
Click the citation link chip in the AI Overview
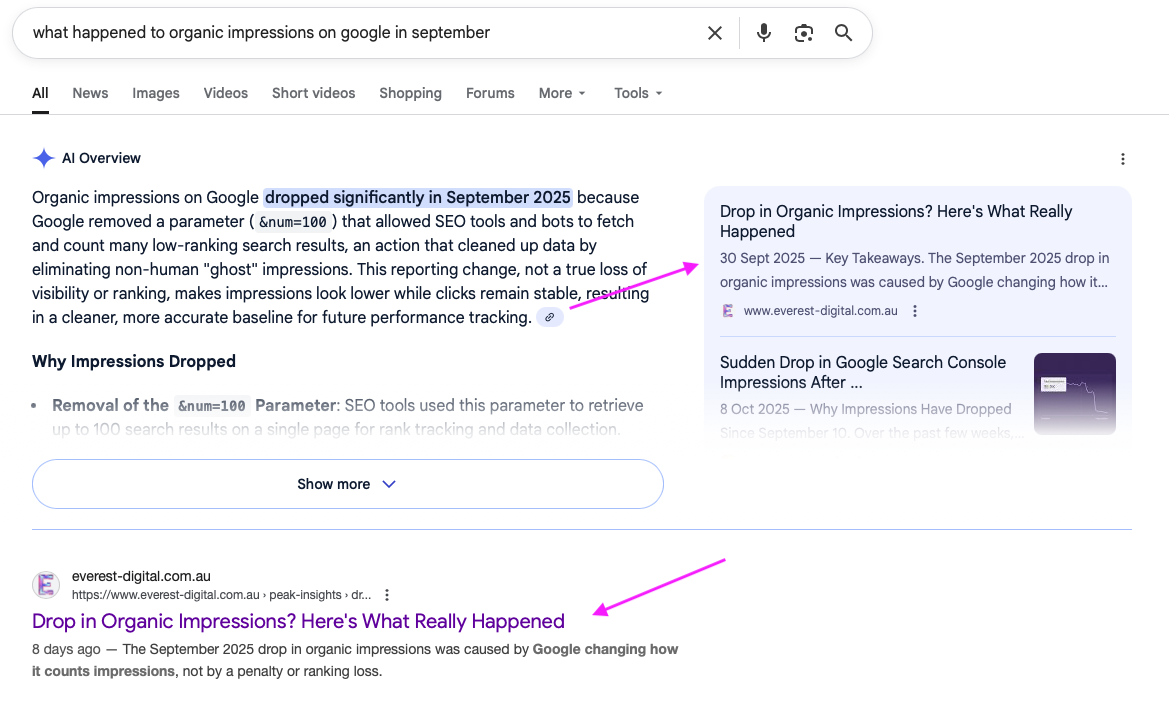(x=549, y=317)
